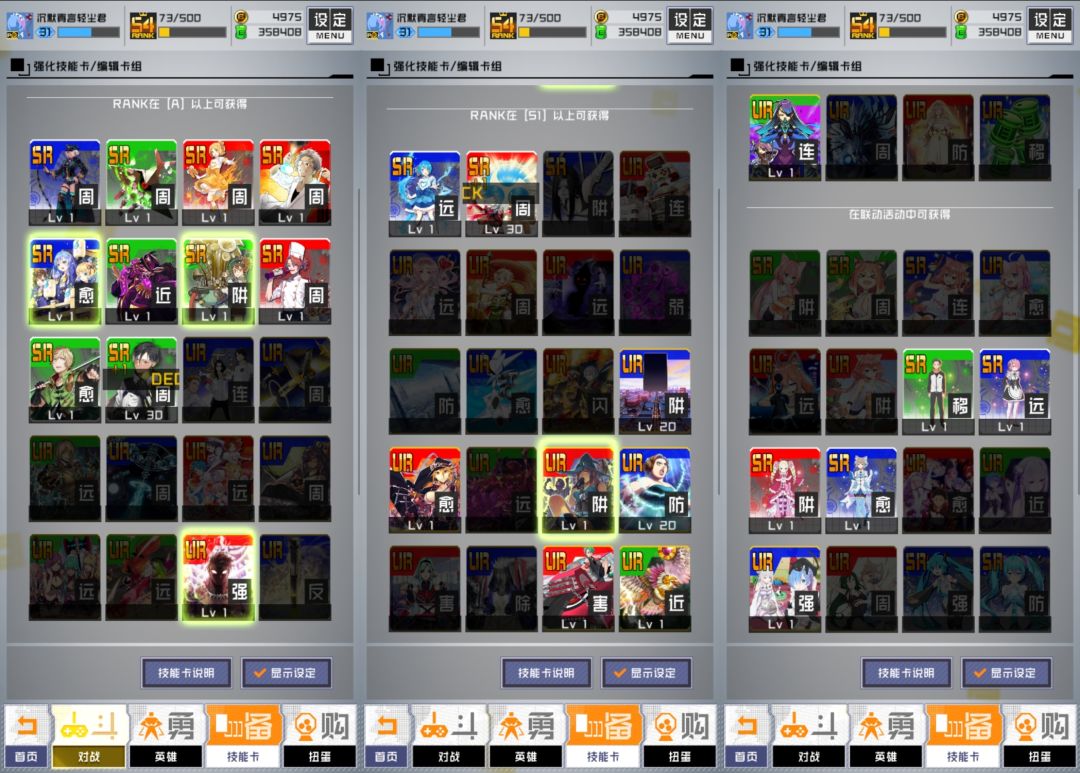Screen dimensions: 1080x773
Task: Select UR 害 Lv 1 card in middle panel
Action: 578,589
